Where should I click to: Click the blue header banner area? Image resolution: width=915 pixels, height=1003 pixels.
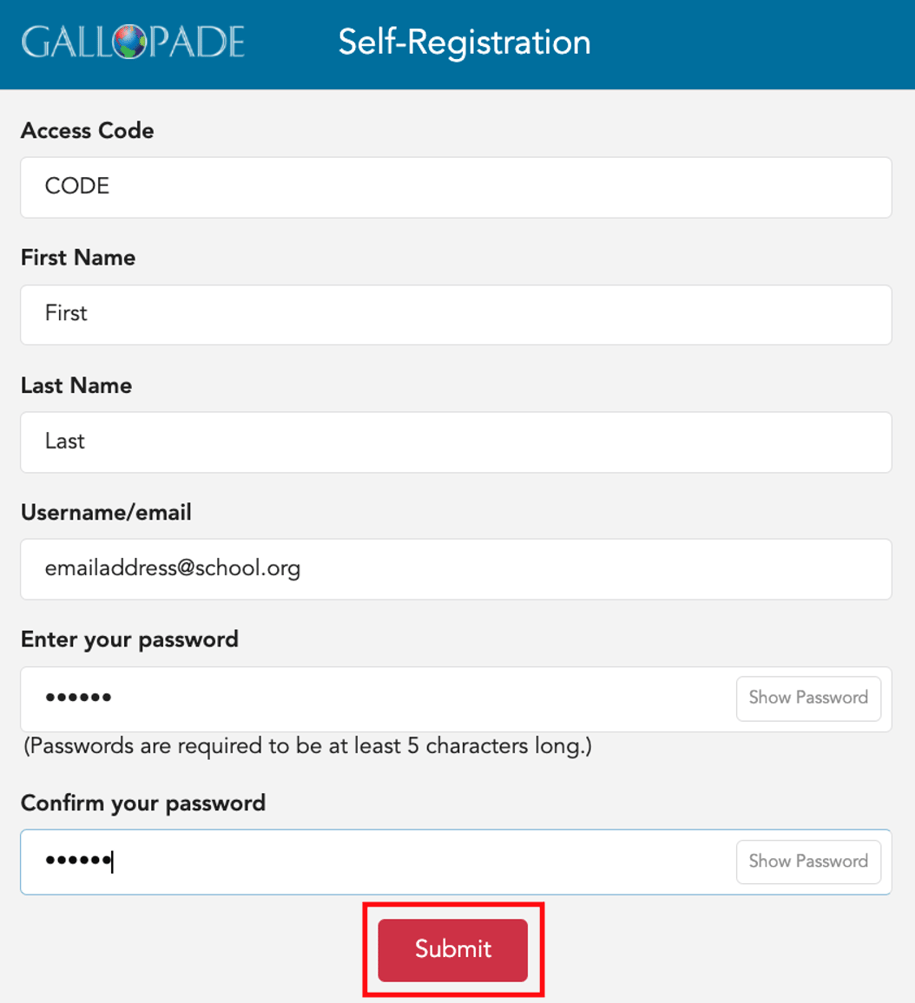[700, 42]
